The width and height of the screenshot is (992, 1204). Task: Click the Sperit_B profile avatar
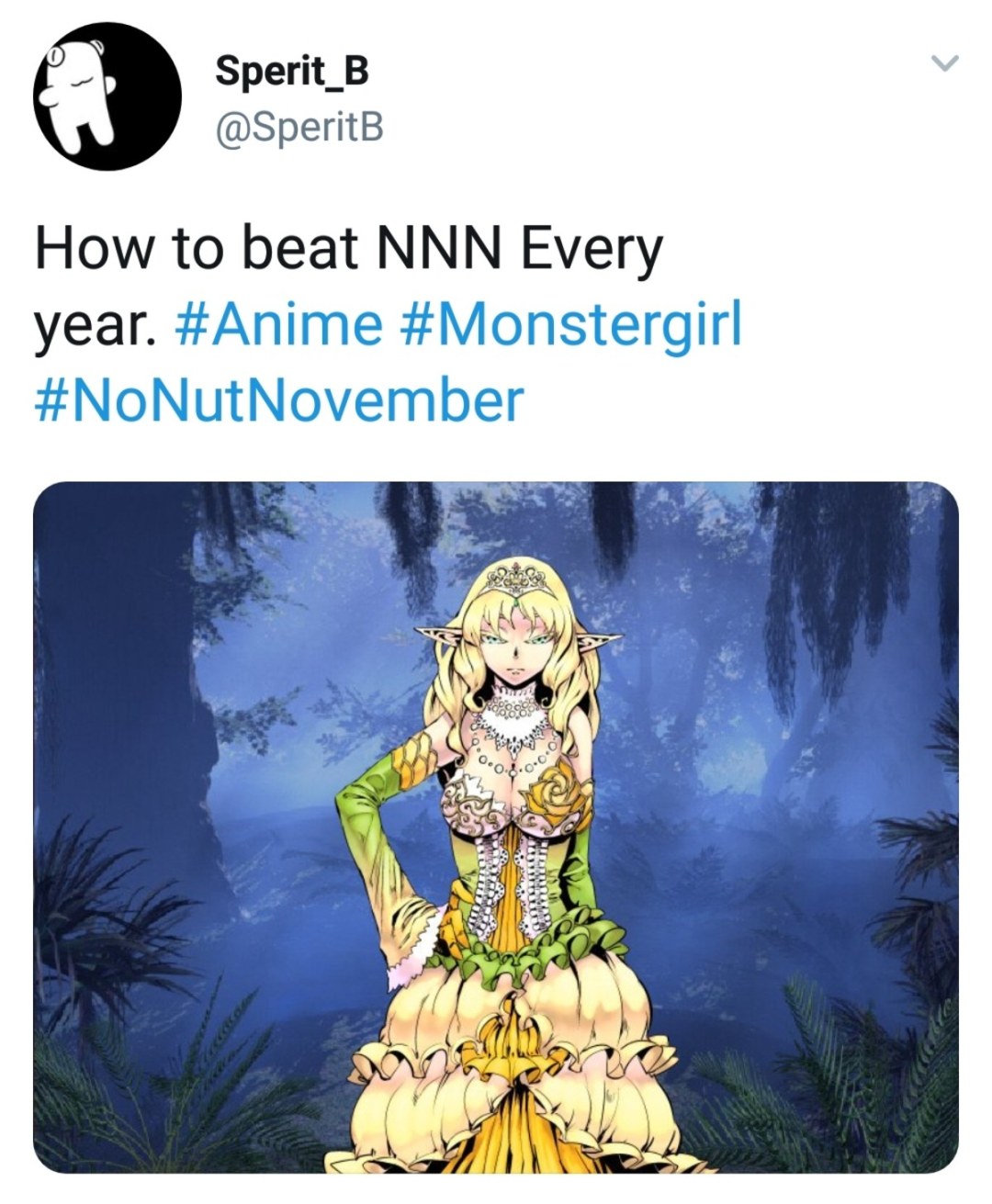[x=107, y=96]
